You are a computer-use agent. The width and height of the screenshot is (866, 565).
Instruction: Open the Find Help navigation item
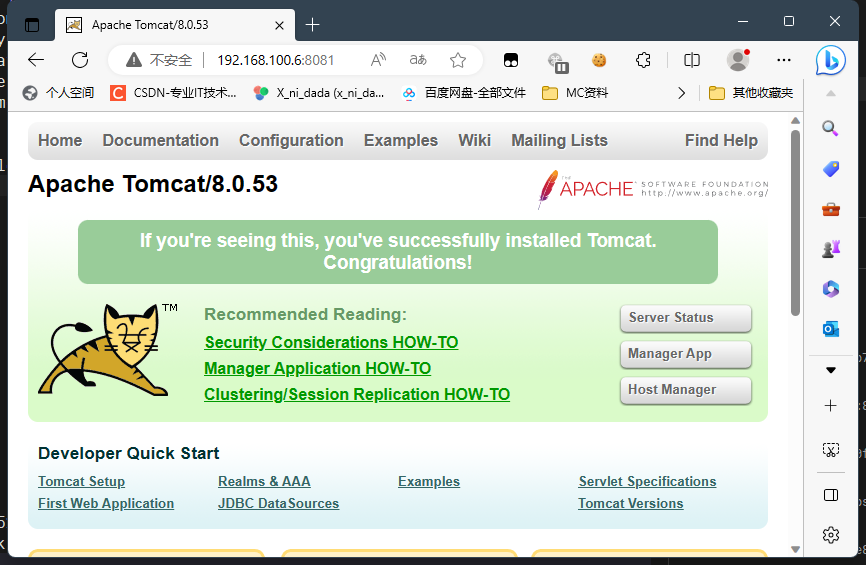(x=721, y=141)
